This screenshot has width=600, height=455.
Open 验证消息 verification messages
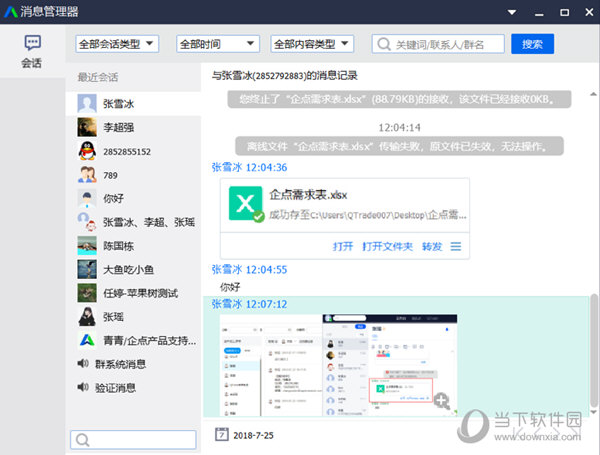click(134, 388)
